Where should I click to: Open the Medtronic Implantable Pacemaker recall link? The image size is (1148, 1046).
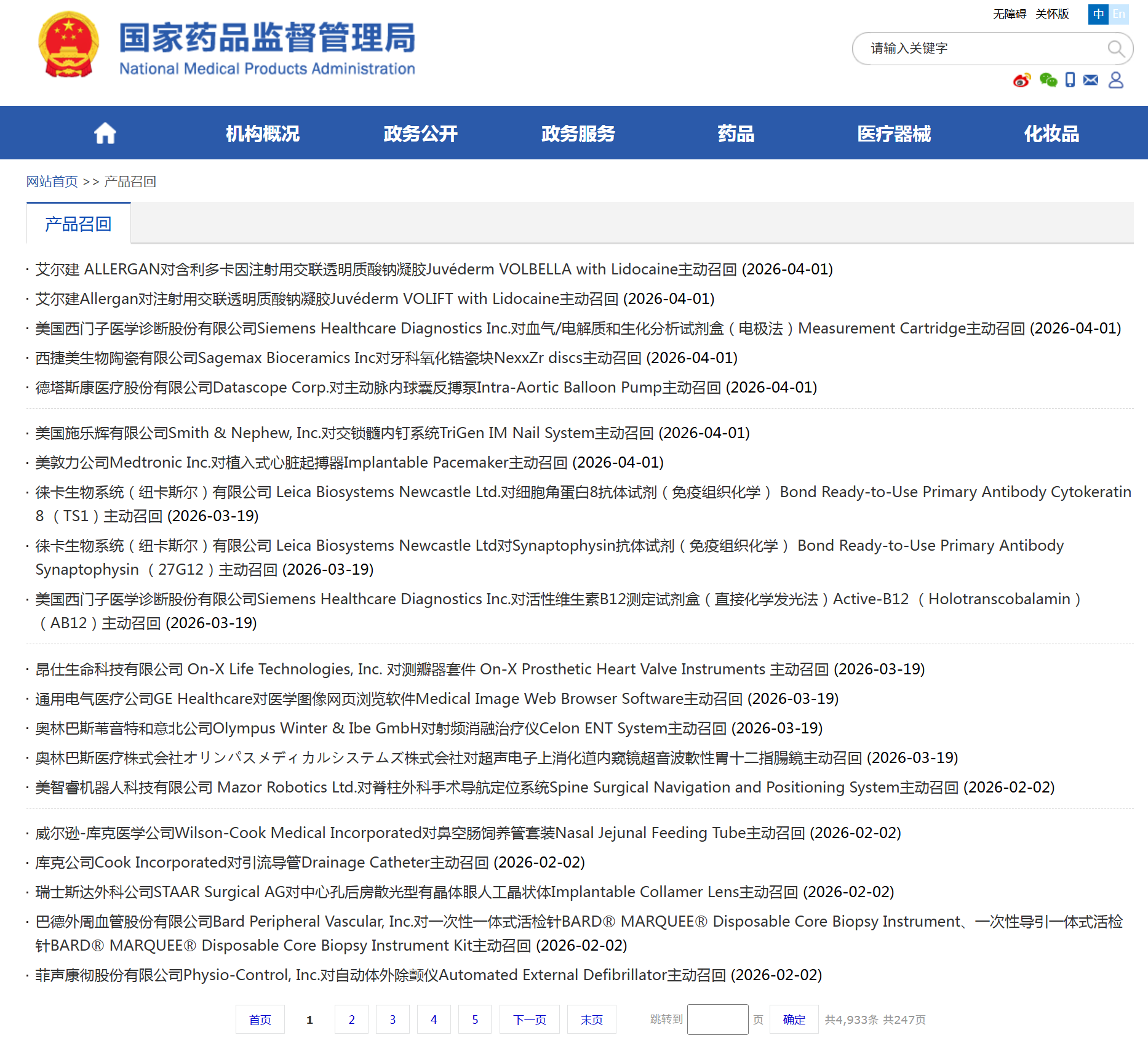click(349, 463)
